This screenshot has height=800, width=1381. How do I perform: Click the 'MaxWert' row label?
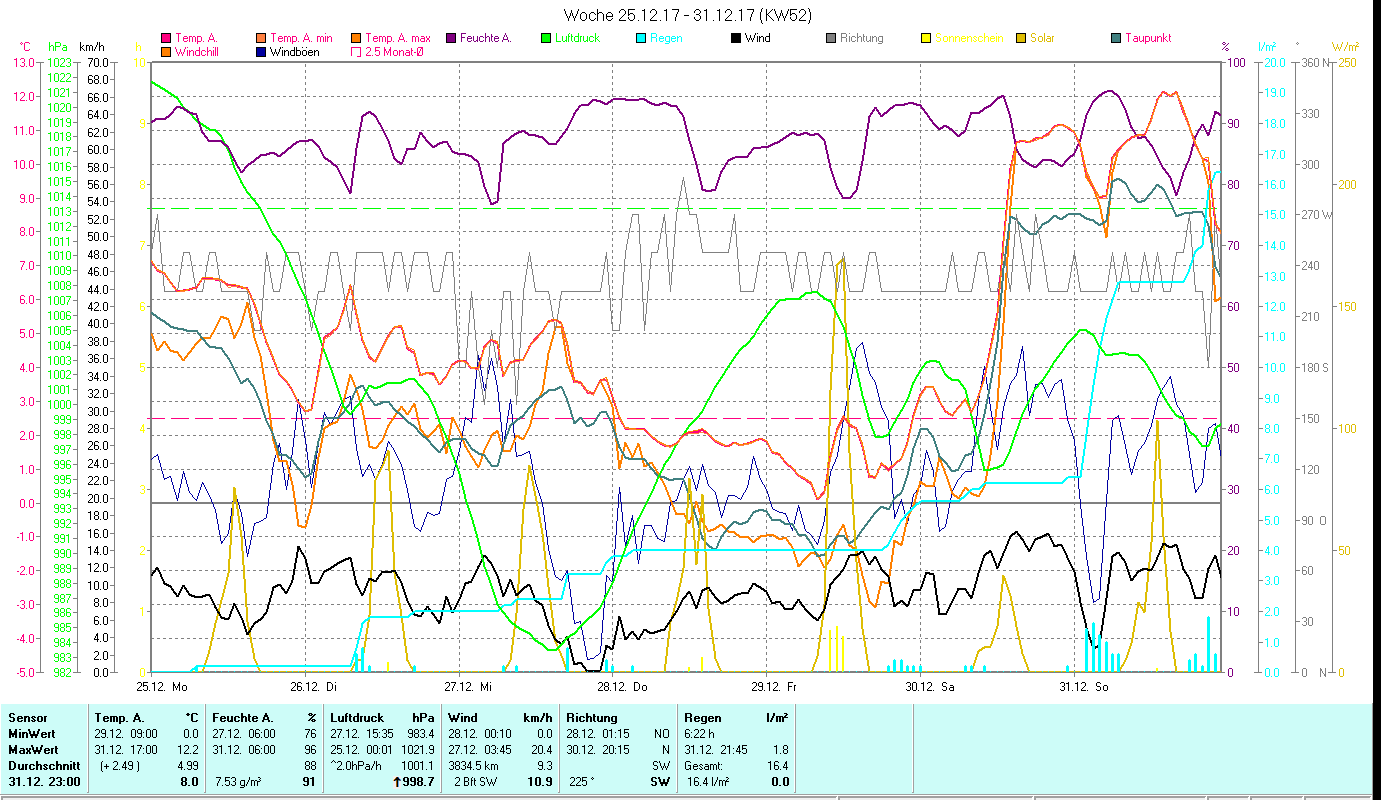pos(34,750)
